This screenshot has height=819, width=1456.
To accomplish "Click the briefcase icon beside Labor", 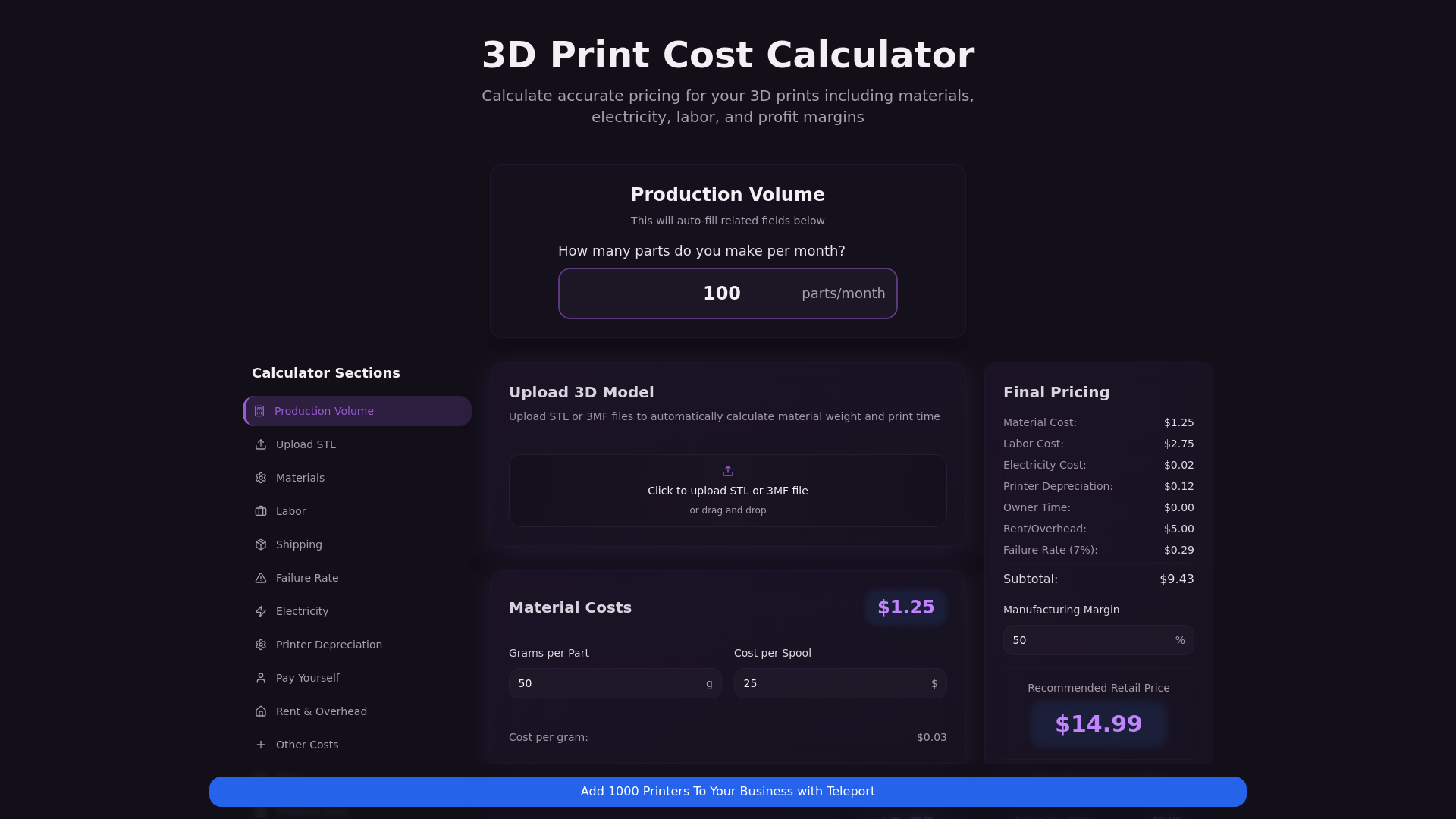I will (261, 511).
